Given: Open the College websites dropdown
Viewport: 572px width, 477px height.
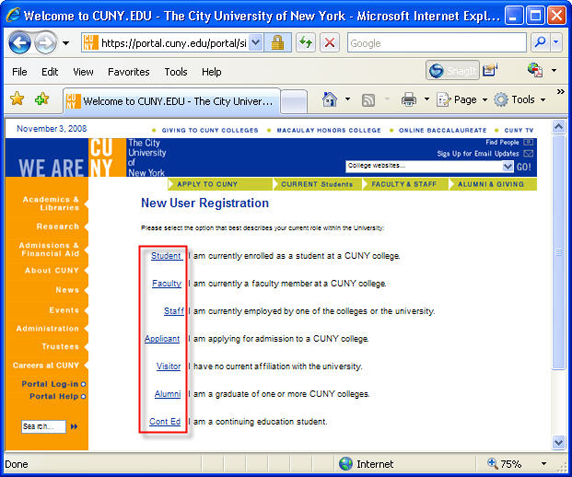Looking at the screenshot, I should (429, 166).
